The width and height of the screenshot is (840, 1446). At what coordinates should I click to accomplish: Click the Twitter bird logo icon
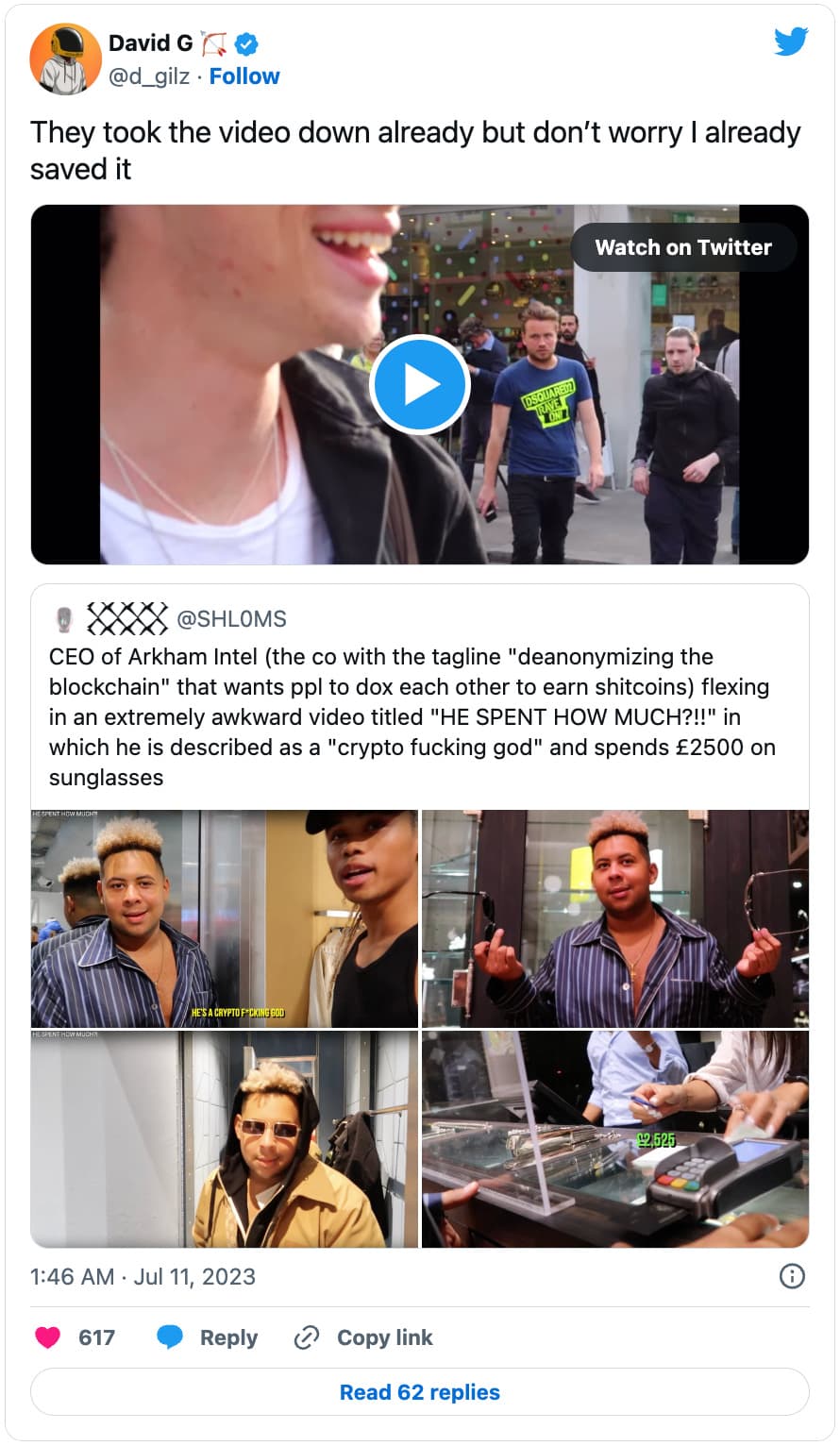[x=791, y=42]
